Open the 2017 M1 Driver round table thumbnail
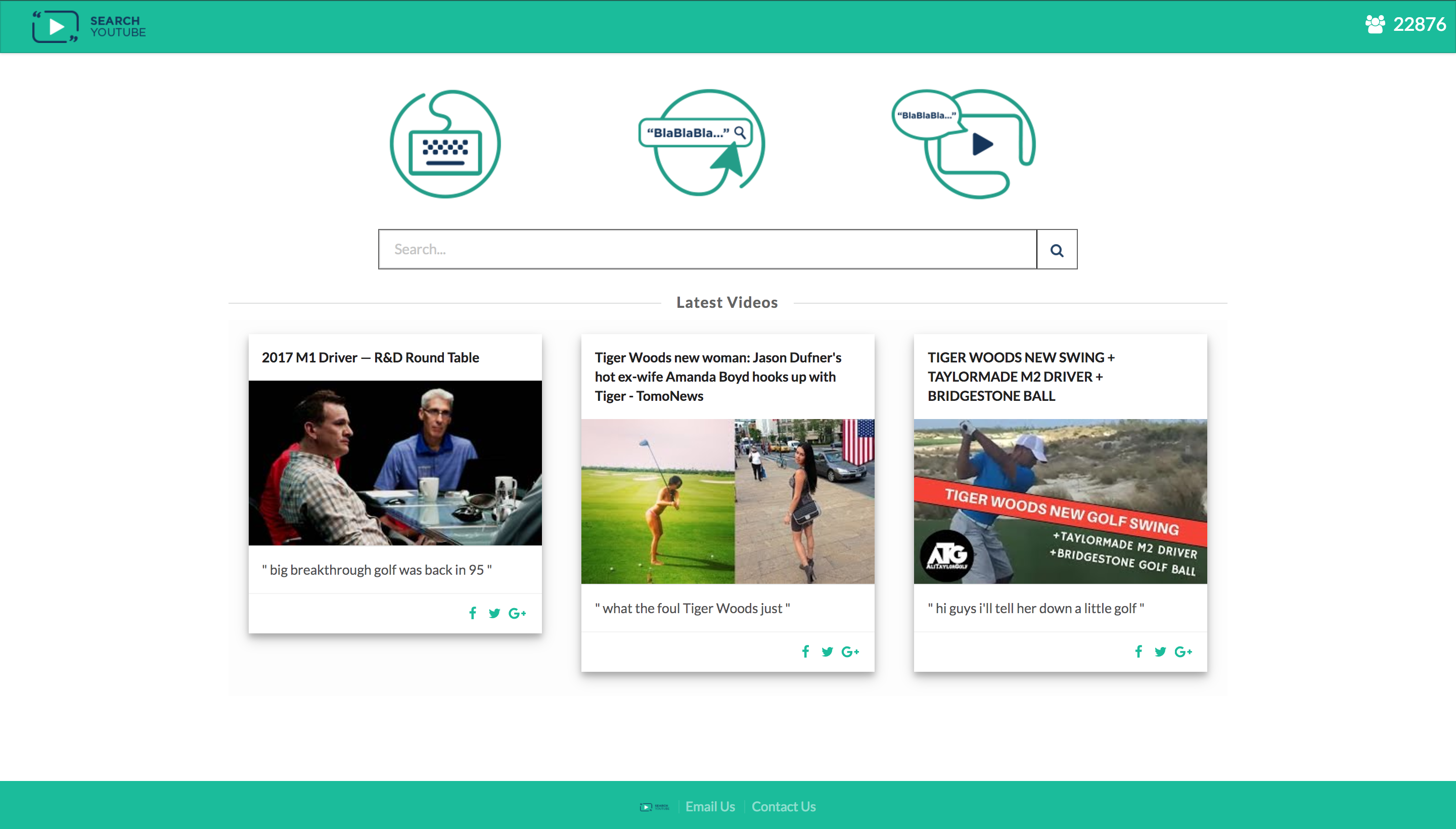1456x829 pixels. (x=395, y=463)
